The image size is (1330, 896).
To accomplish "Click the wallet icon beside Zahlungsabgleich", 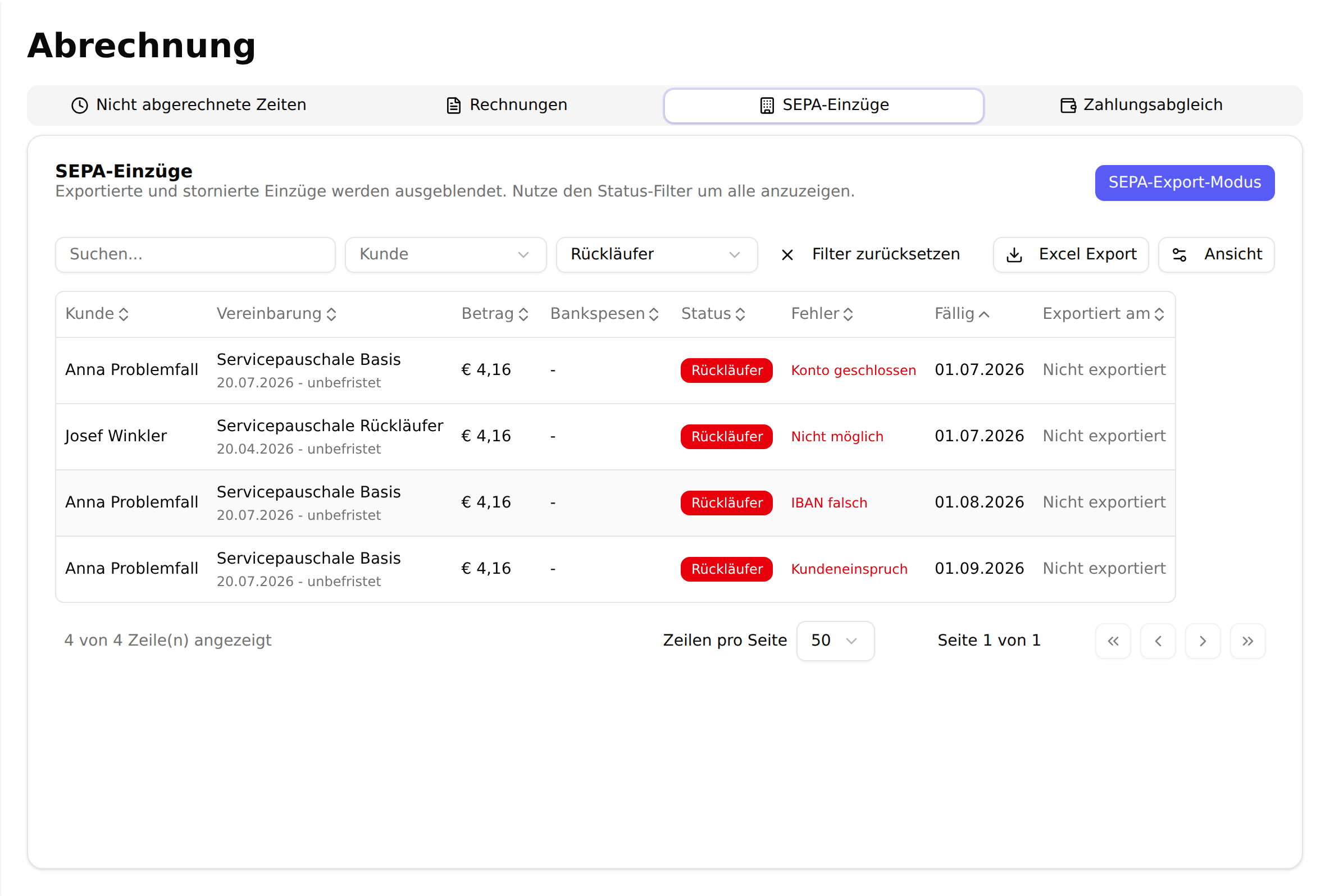I will (x=1068, y=105).
